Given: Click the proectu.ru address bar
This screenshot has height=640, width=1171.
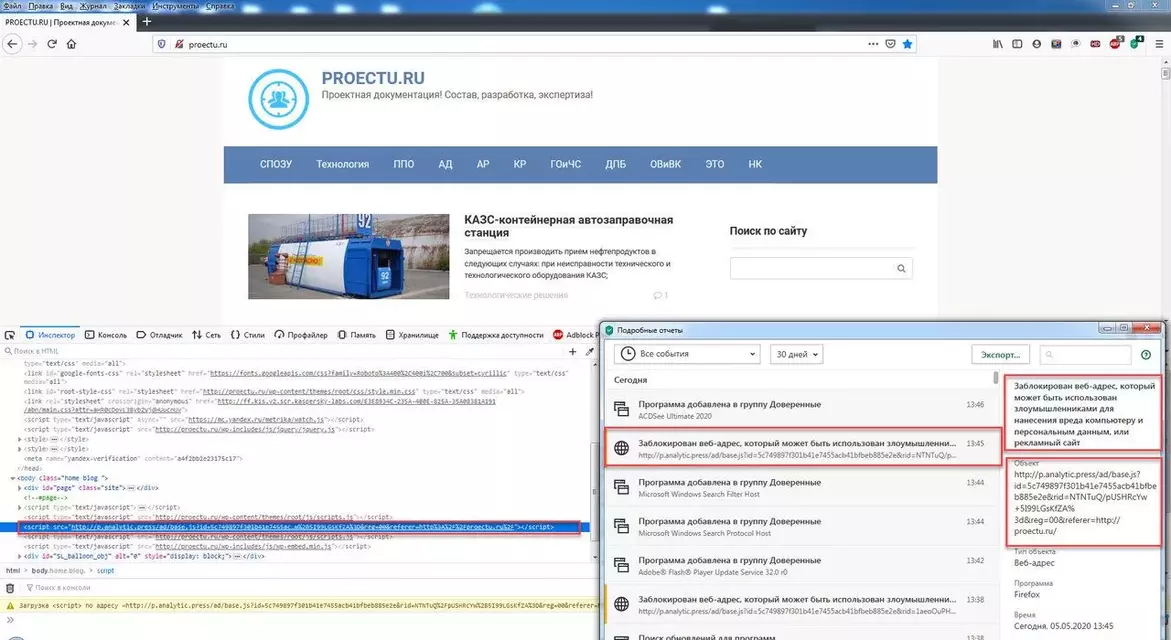Looking at the screenshot, I should click(x=523, y=44).
